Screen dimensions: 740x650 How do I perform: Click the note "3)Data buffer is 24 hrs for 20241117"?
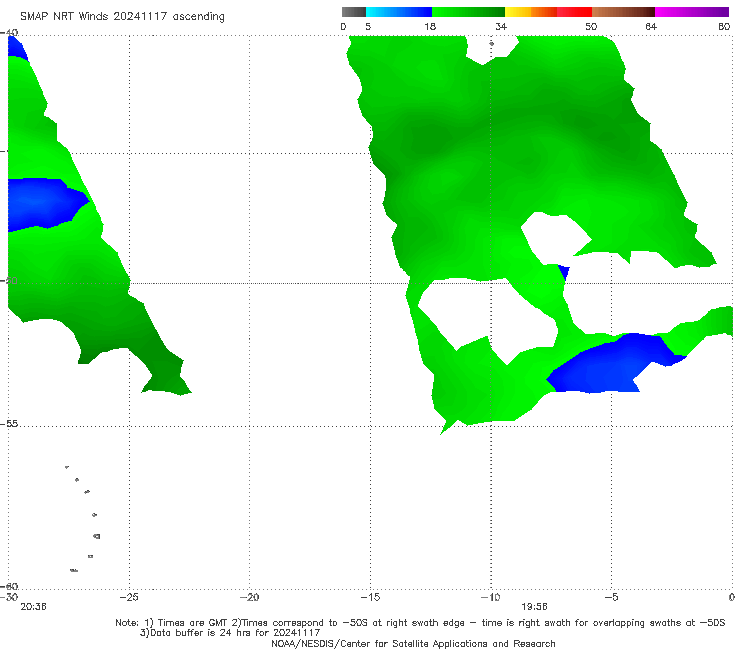click(x=230, y=633)
